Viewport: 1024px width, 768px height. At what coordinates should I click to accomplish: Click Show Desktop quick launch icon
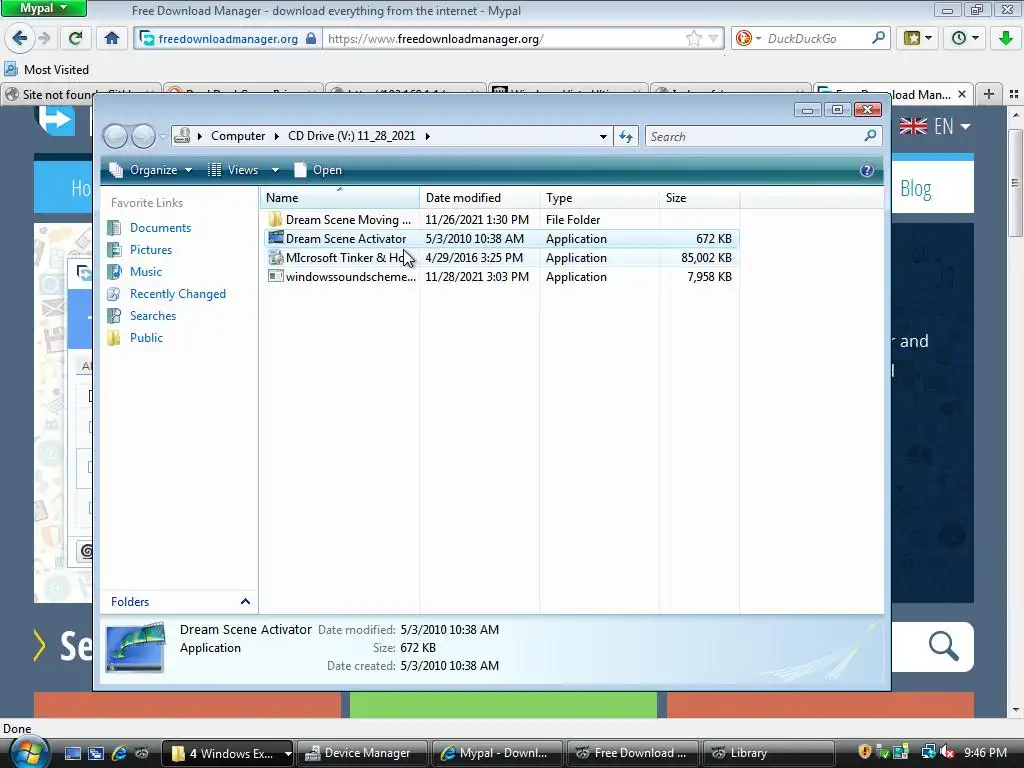72,753
